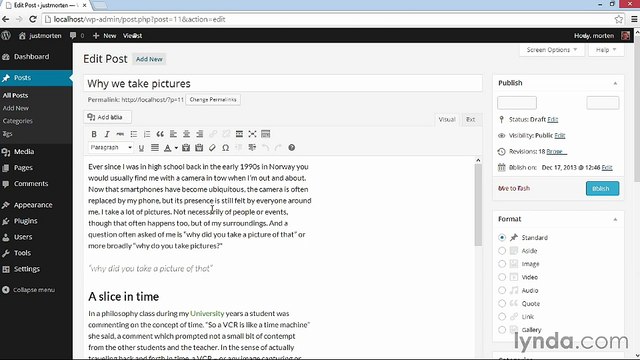Insert a bulleted list
This screenshot has width=640, height=360.
pos(133,134)
